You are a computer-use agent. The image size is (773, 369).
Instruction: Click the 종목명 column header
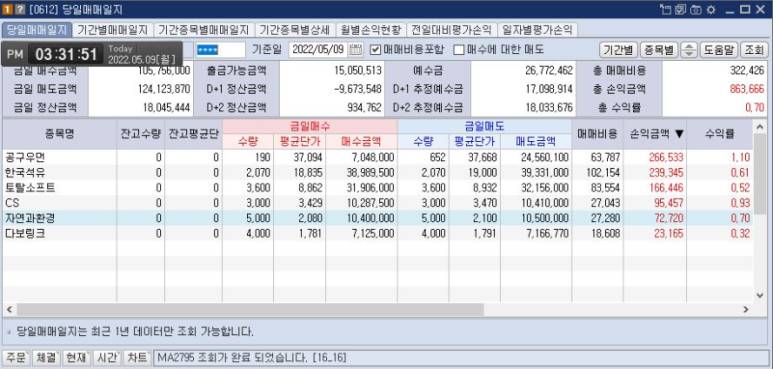(60, 134)
